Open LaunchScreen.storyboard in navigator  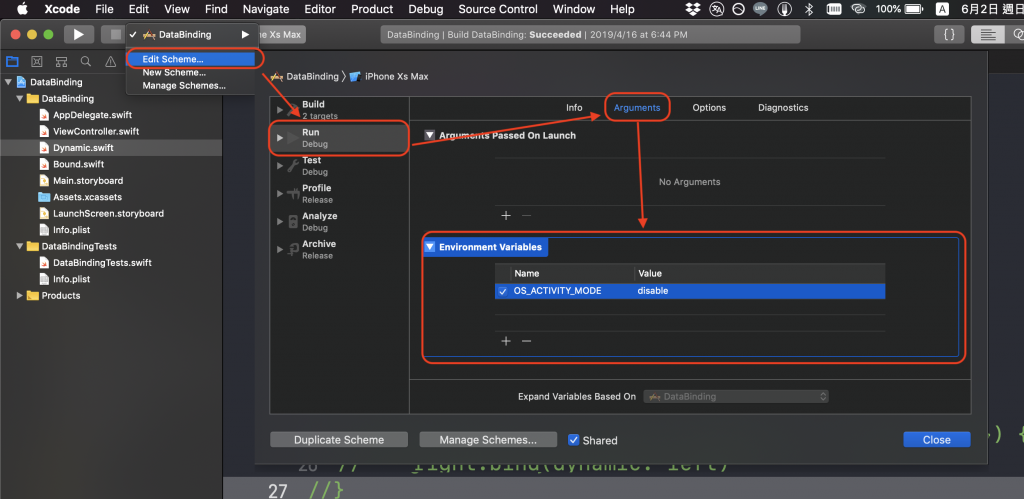click(x=108, y=213)
